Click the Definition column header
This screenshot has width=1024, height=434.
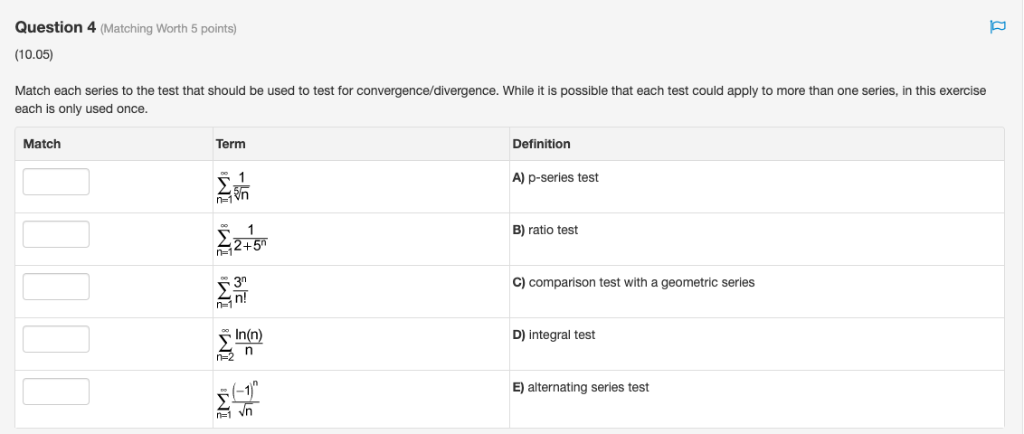coord(541,144)
